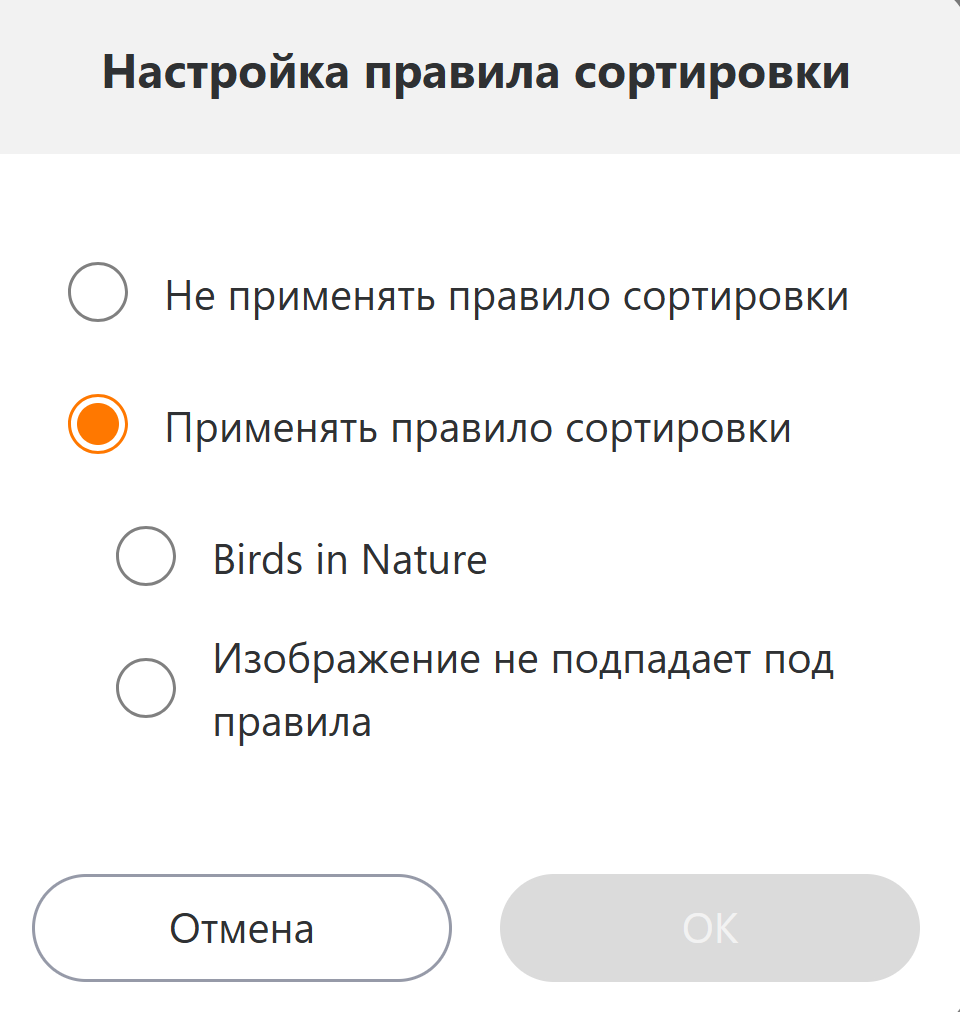This screenshot has height=1012, width=960.
Task: Click the word "правила" on the second line
Action: click(292, 722)
